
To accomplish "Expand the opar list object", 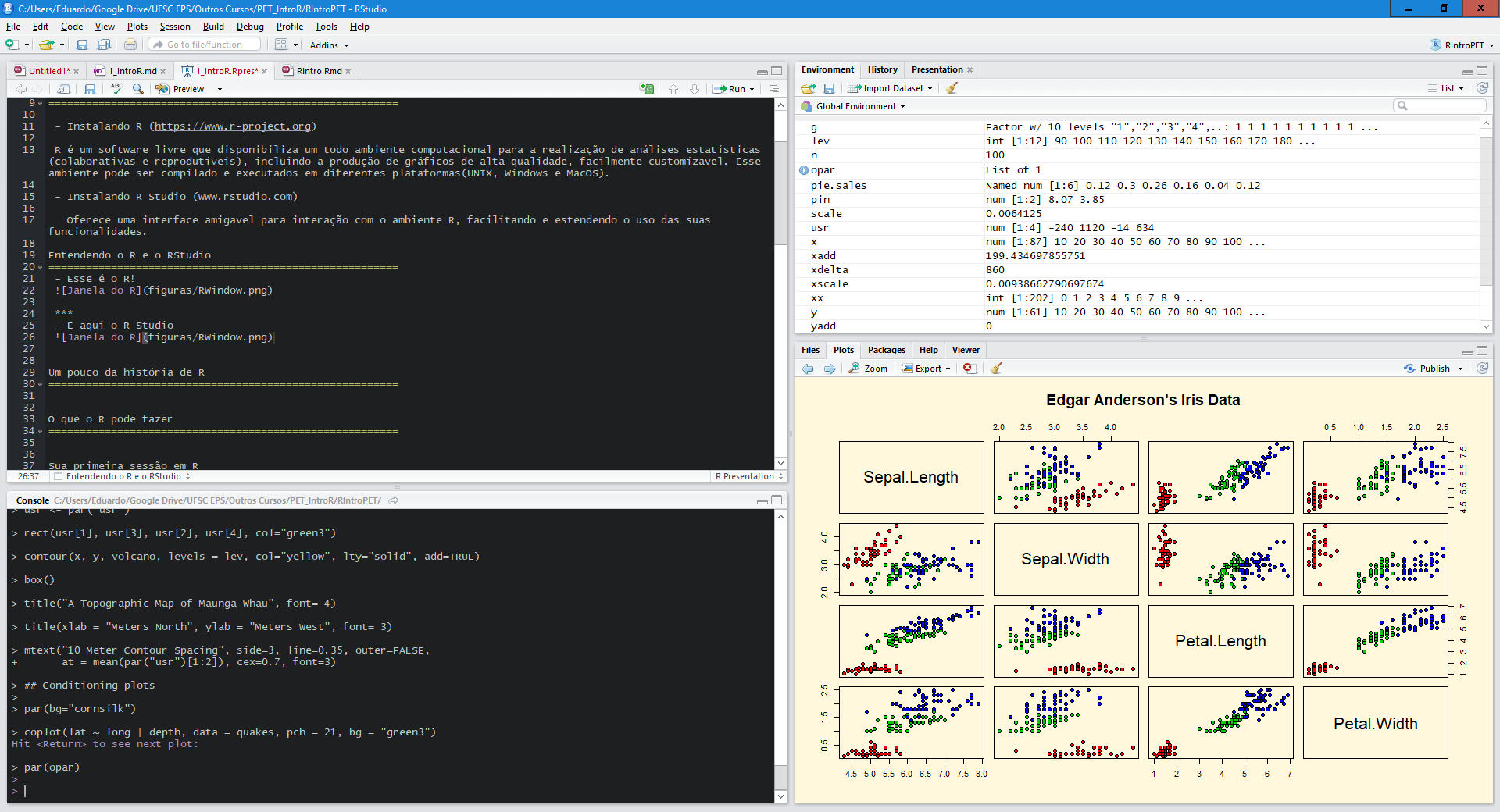I will pyautogui.click(x=804, y=170).
